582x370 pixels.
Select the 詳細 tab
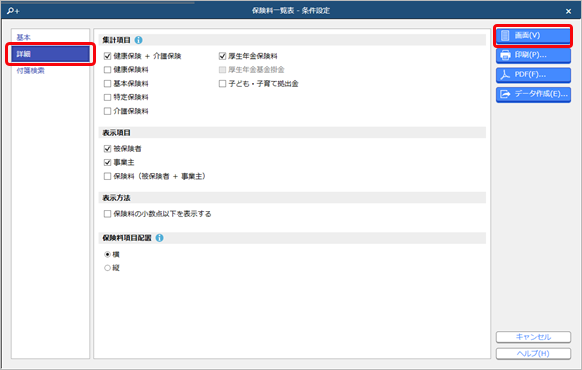pyautogui.click(x=50, y=54)
